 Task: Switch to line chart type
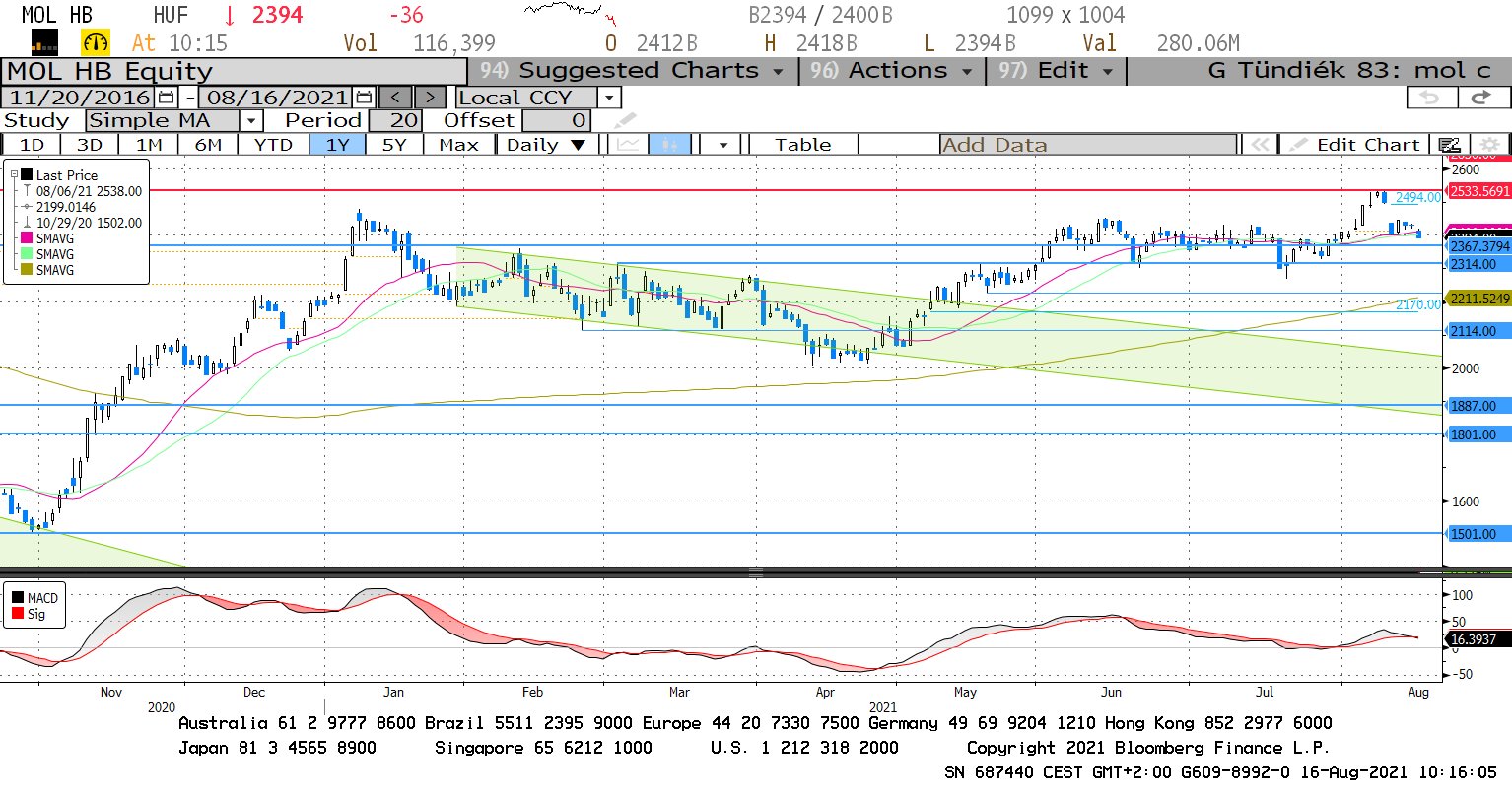point(628,145)
